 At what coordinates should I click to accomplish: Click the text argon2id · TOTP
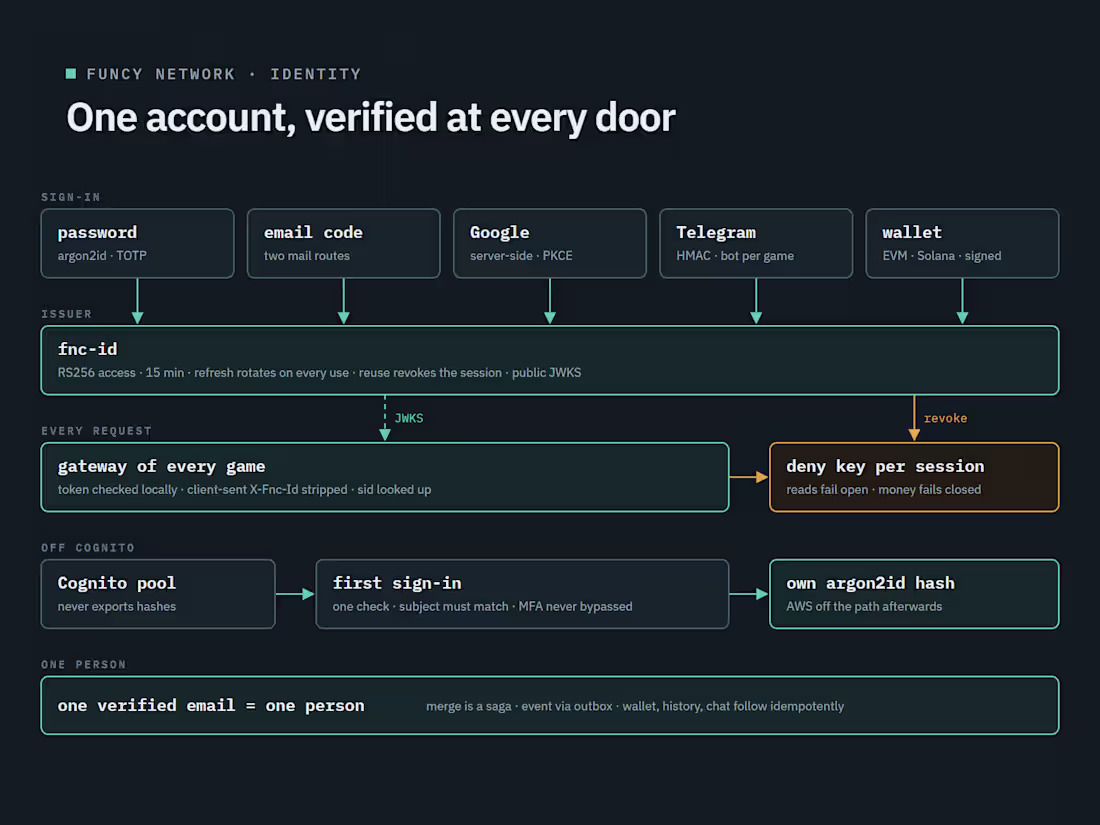coord(102,256)
